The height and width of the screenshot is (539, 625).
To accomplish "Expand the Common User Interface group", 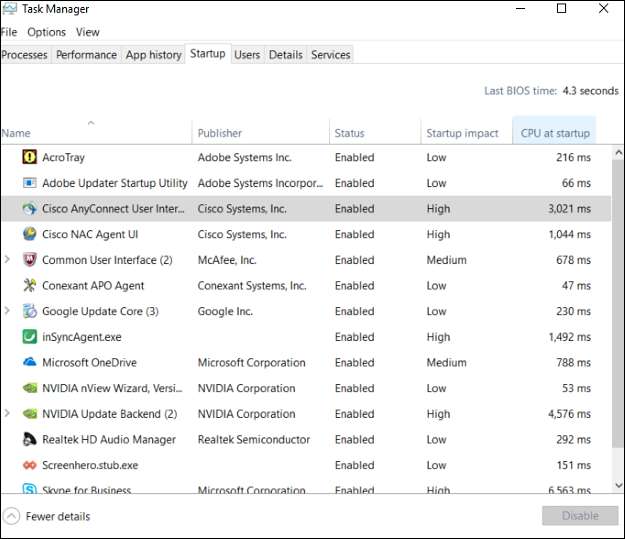I will pos(8,260).
